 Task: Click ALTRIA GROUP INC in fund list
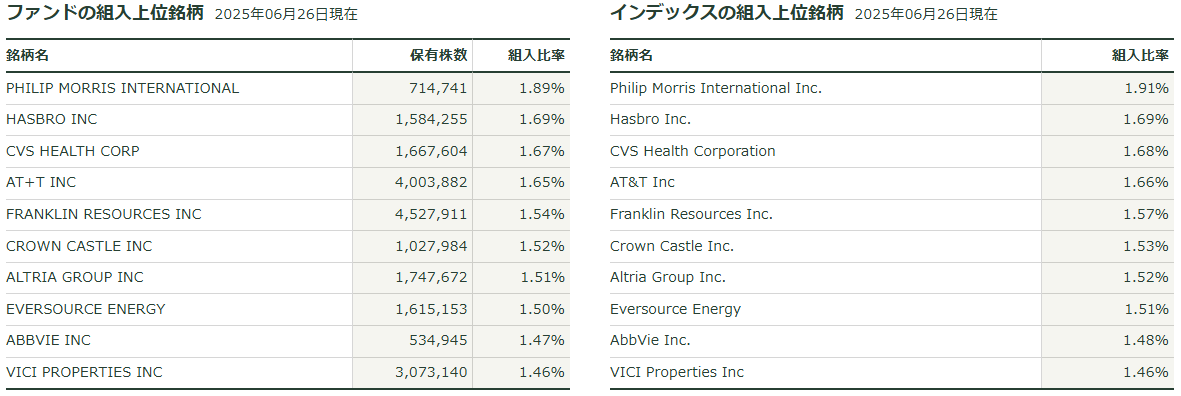click(75, 278)
